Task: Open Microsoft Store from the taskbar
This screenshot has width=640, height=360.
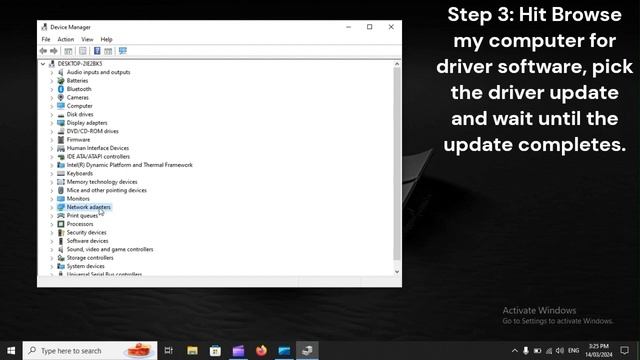Action: tap(216, 351)
